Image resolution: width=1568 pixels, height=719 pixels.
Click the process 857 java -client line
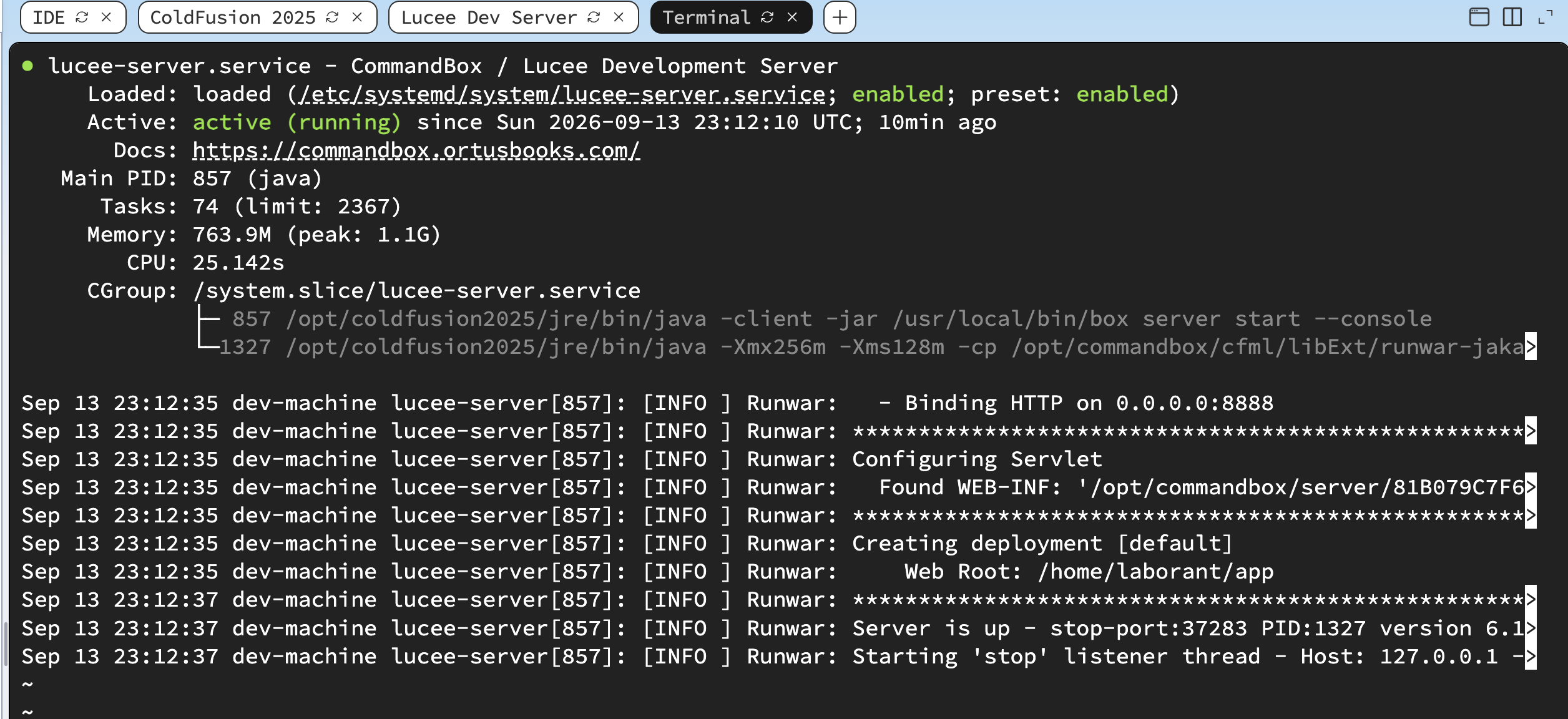coord(831,319)
